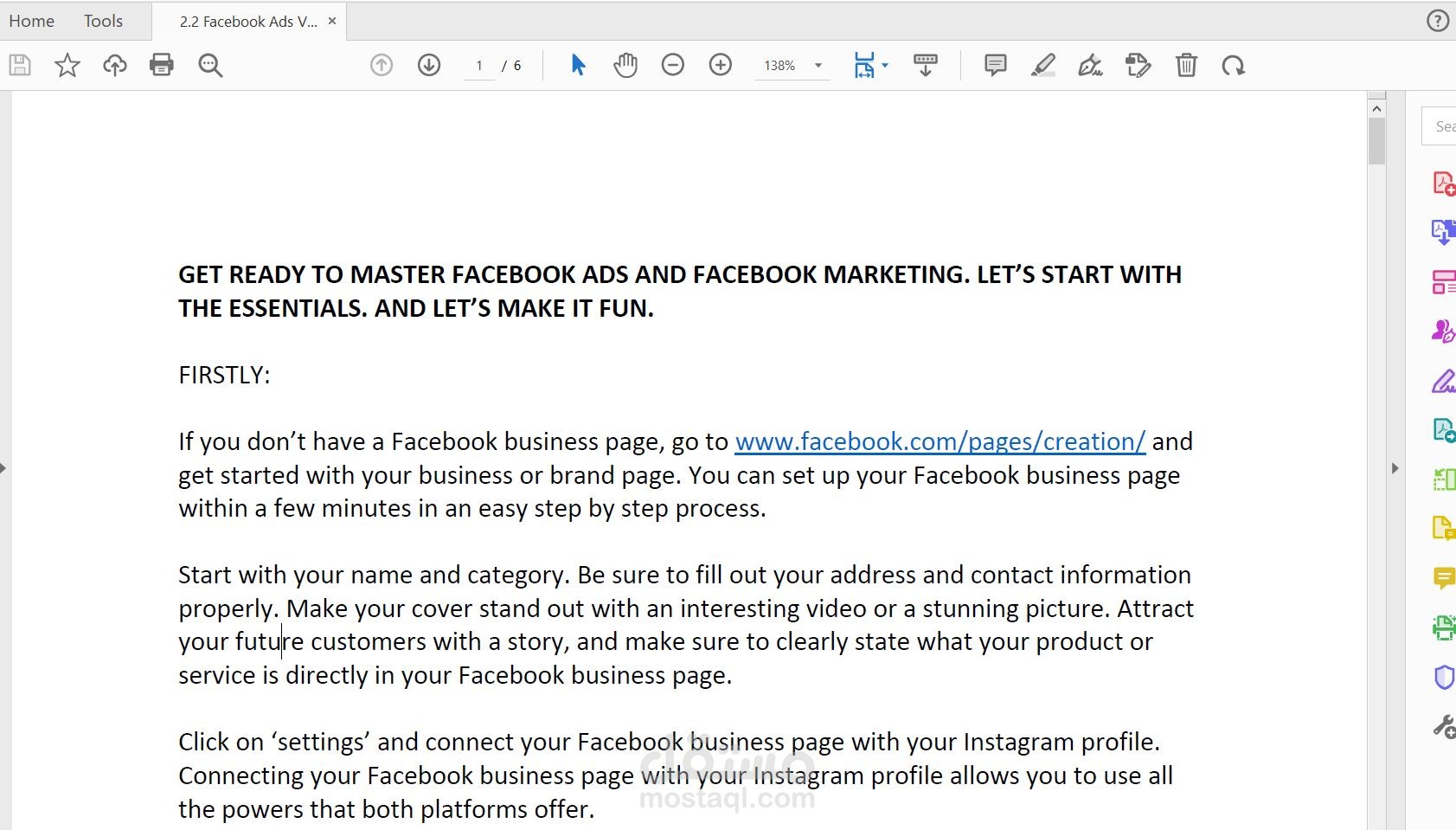
Task: Open the green Organize Pages tool
Action: (1444, 479)
